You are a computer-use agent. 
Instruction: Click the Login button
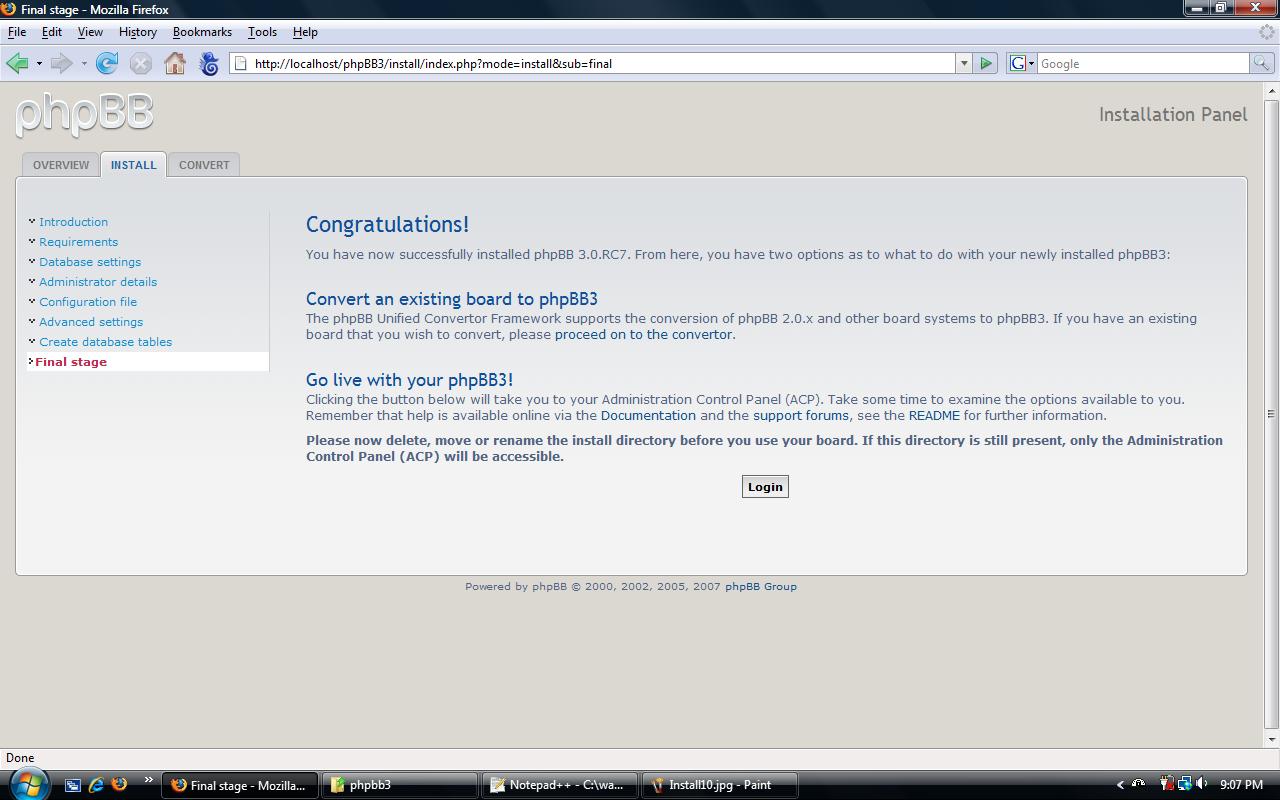point(765,487)
